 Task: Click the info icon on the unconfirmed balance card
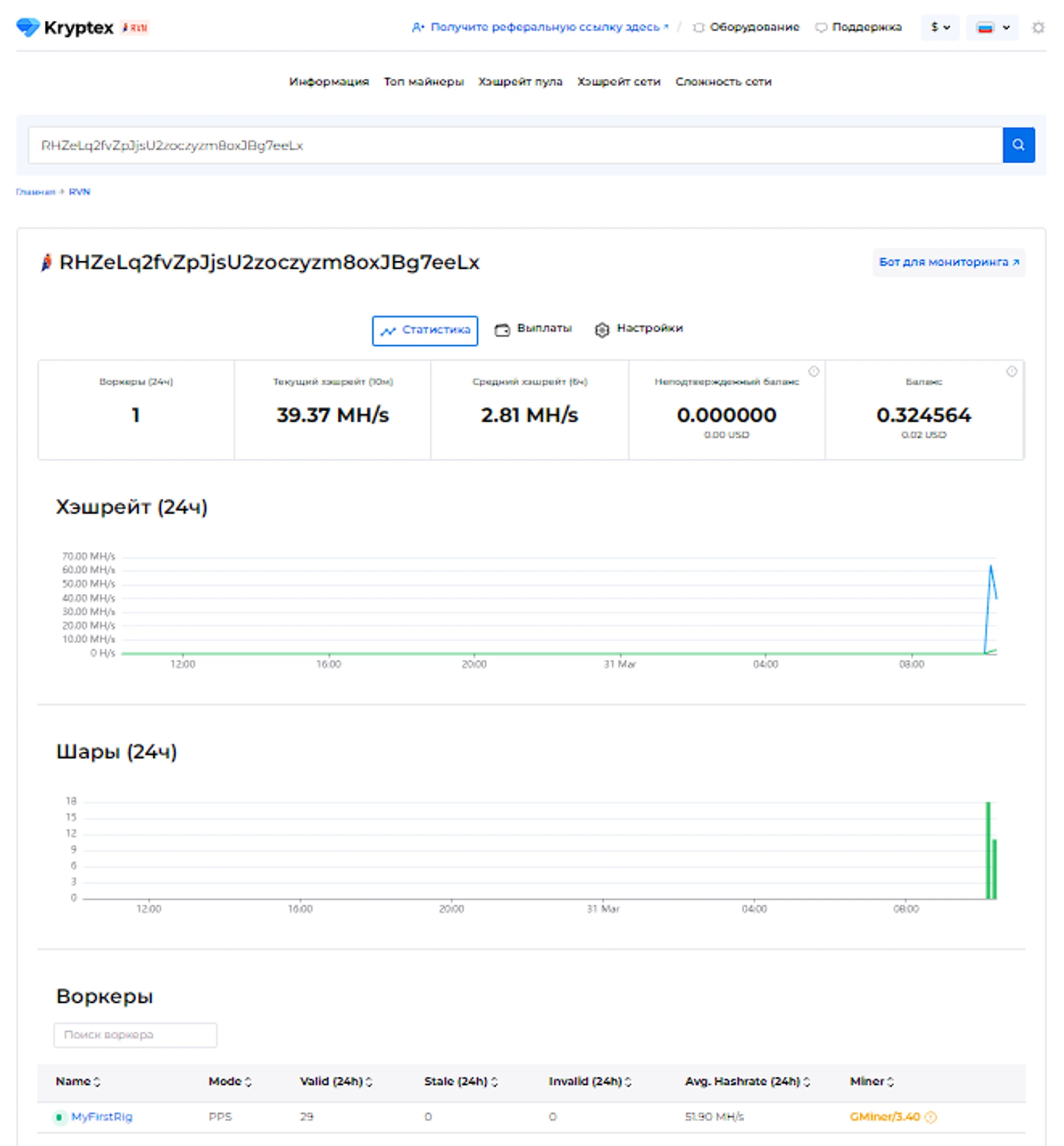click(813, 371)
